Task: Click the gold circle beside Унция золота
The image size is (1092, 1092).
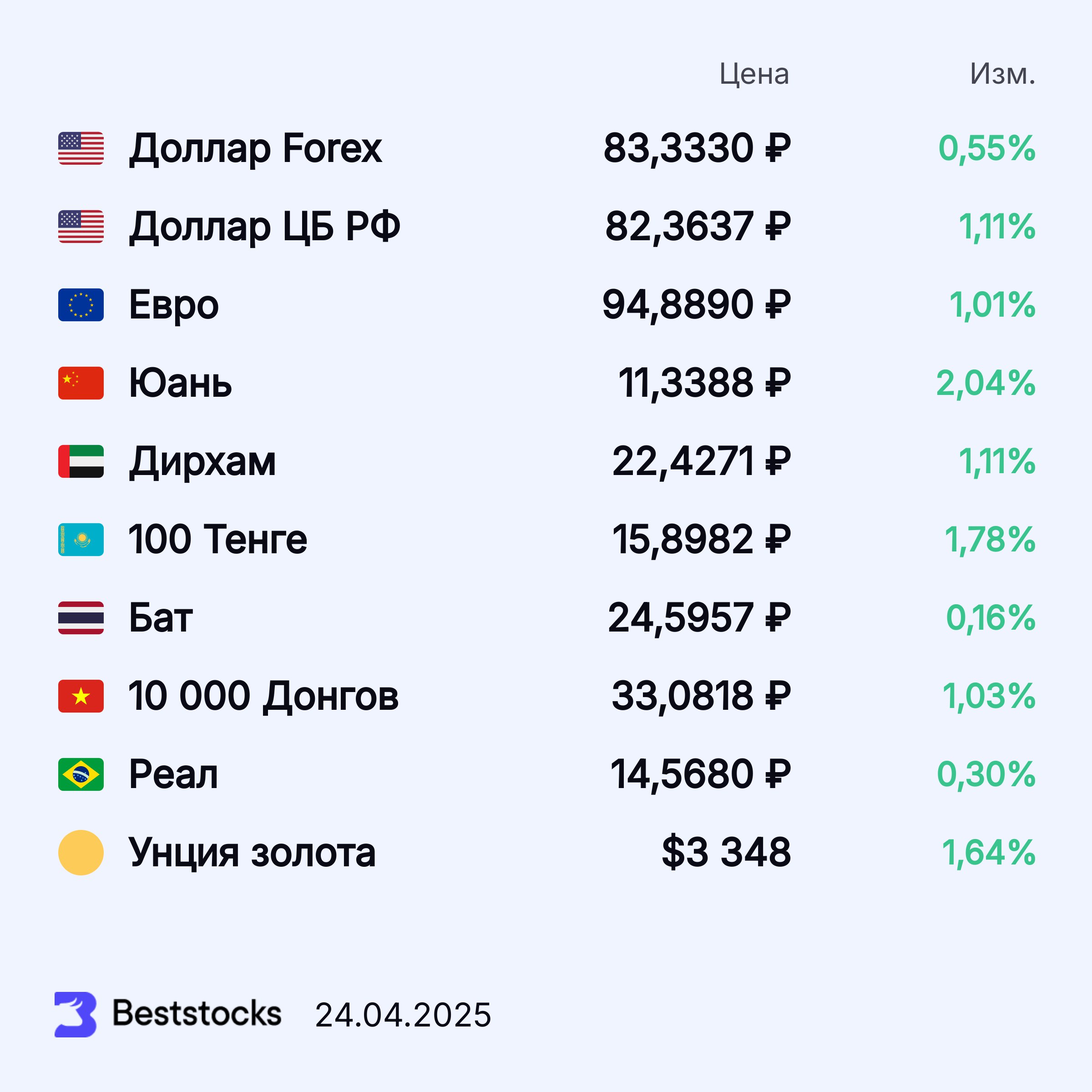Action: point(81,852)
